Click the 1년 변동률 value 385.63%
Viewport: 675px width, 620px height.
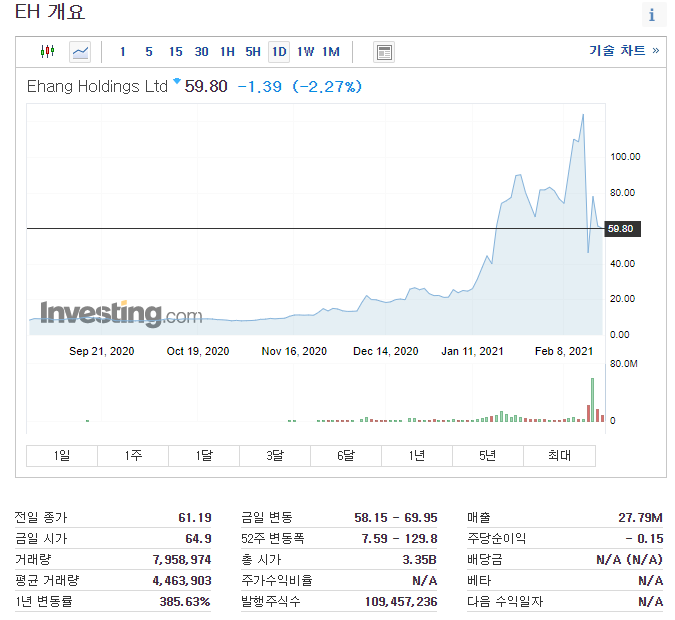point(185,601)
